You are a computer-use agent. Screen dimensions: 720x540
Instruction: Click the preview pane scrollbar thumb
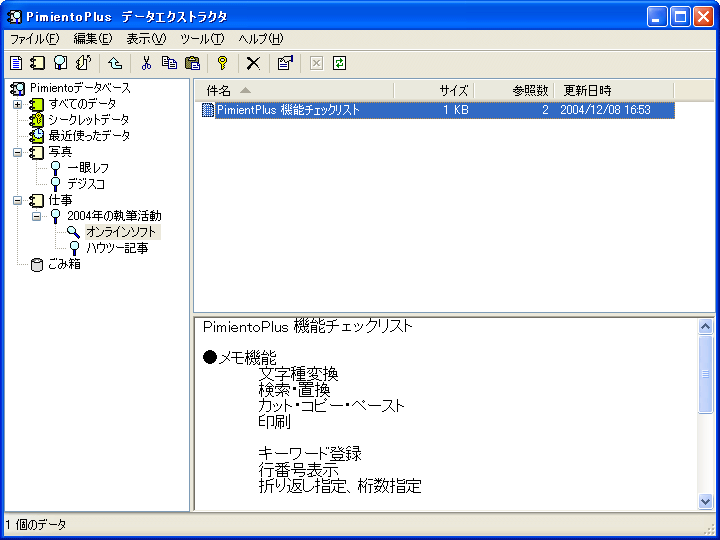pyautogui.click(x=705, y=374)
